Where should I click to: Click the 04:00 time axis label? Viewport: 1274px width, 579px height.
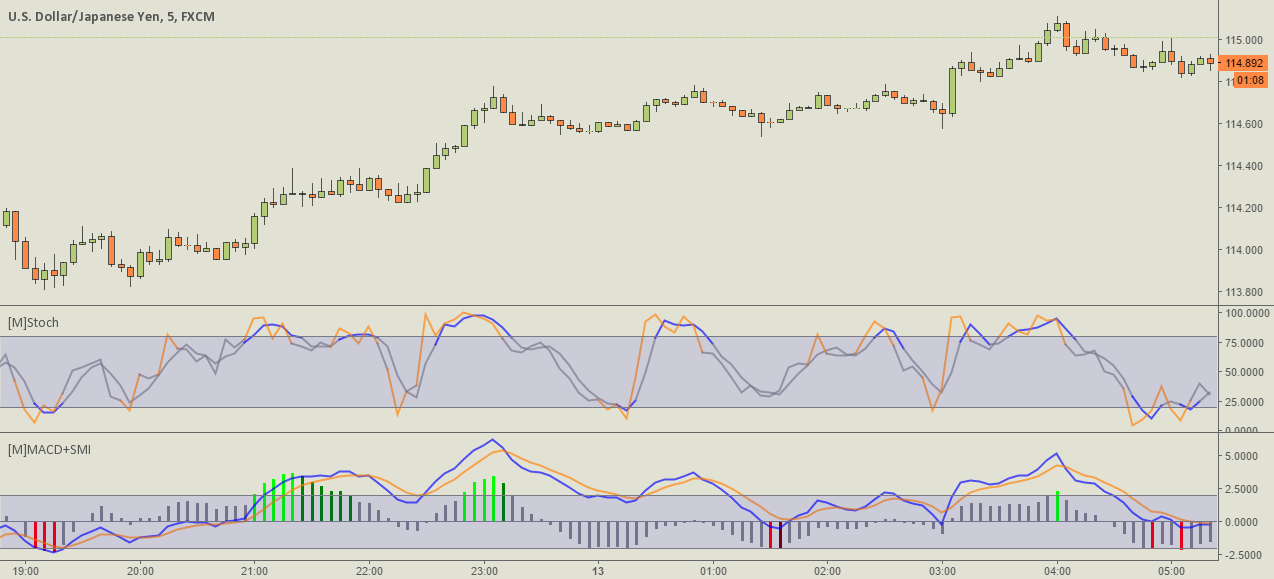tap(1057, 572)
